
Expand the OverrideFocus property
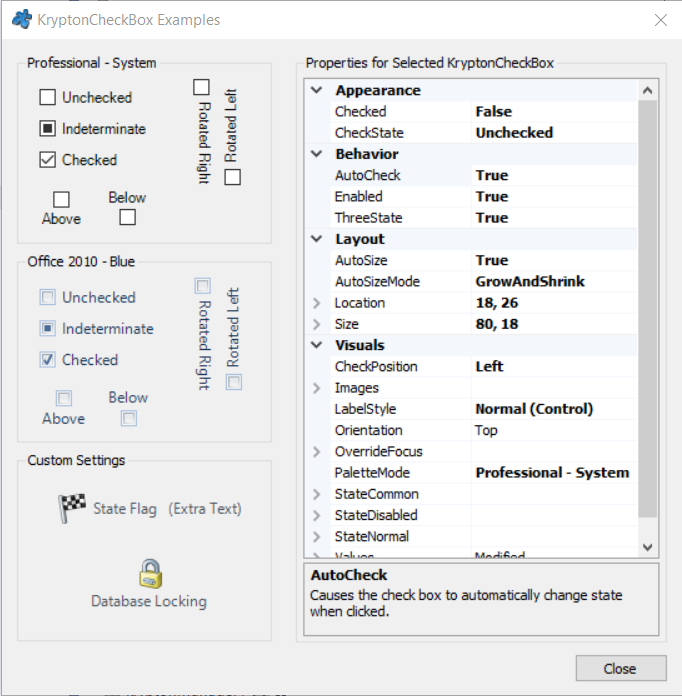(x=317, y=451)
